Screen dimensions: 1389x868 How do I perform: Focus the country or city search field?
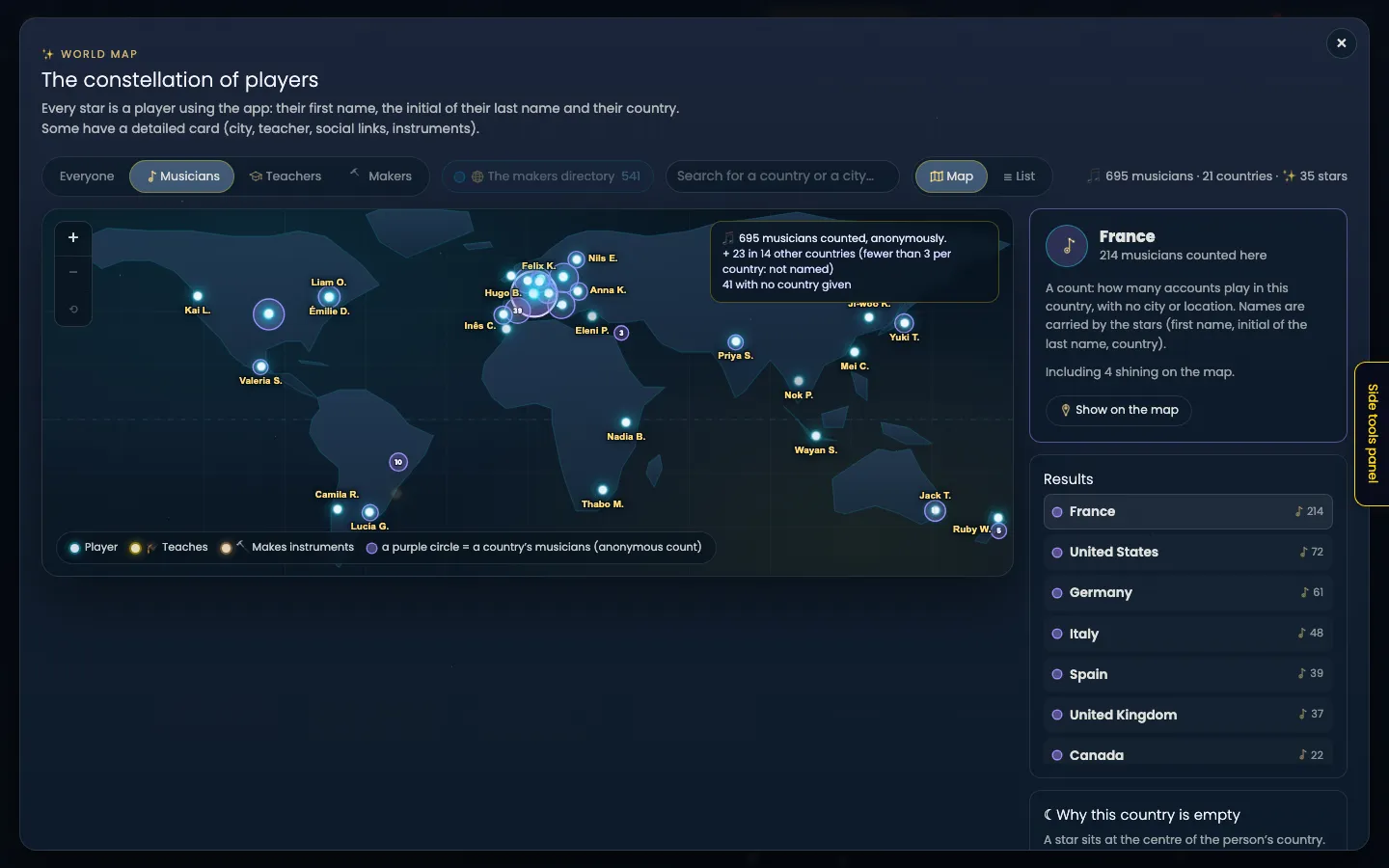point(782,176)
